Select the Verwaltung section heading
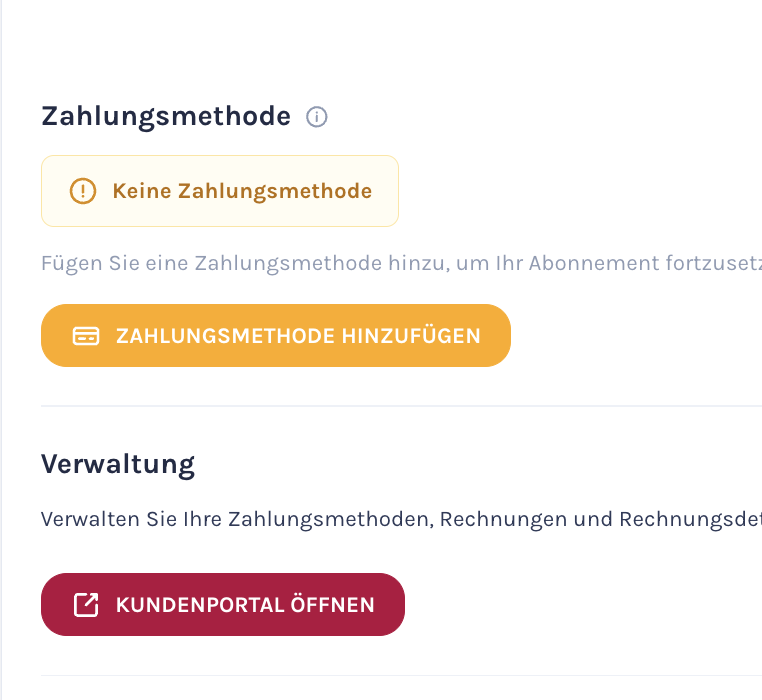 click(x=118, y=464)
